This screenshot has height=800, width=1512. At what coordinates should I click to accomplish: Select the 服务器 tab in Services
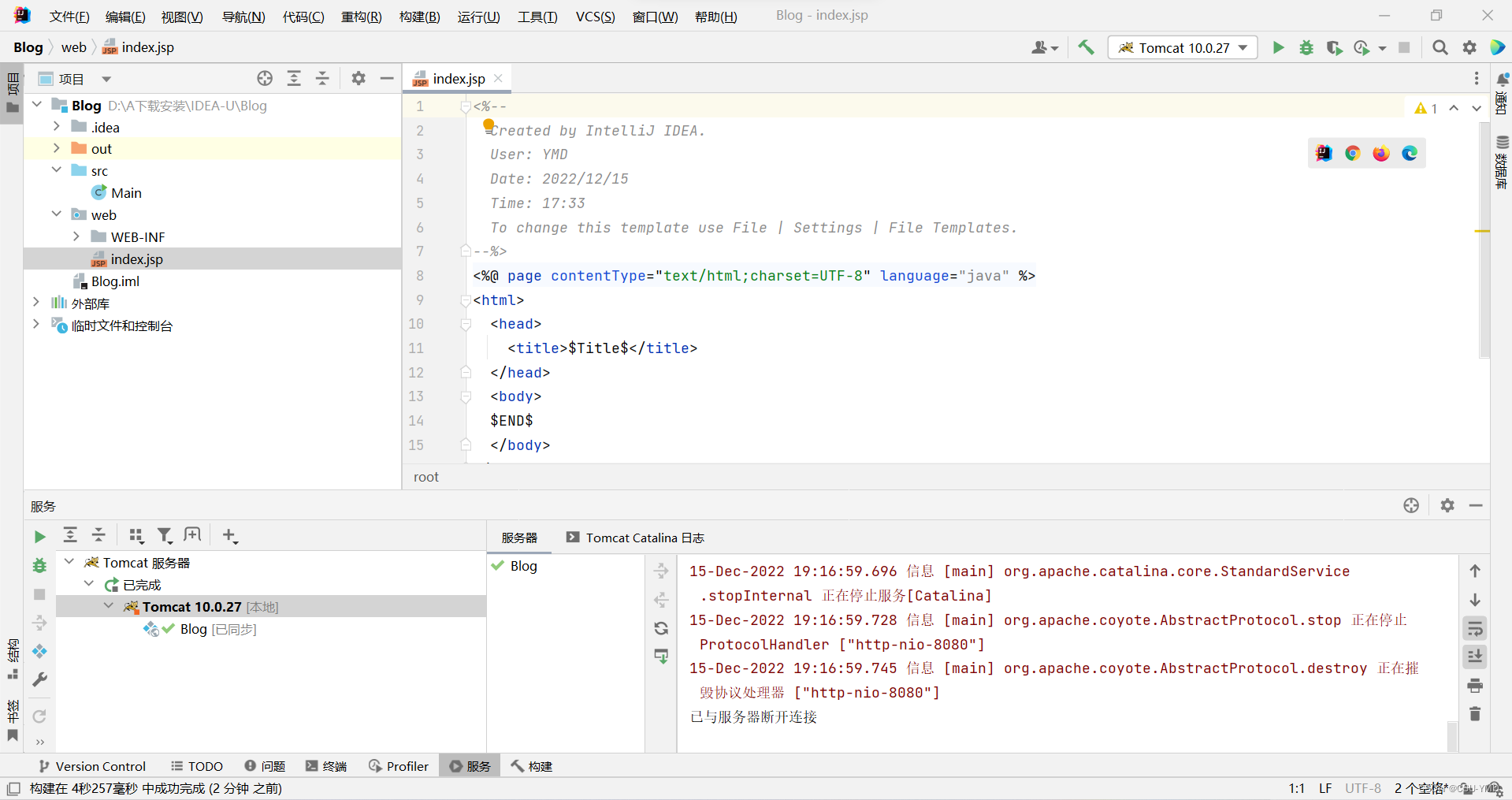(519, 538)
